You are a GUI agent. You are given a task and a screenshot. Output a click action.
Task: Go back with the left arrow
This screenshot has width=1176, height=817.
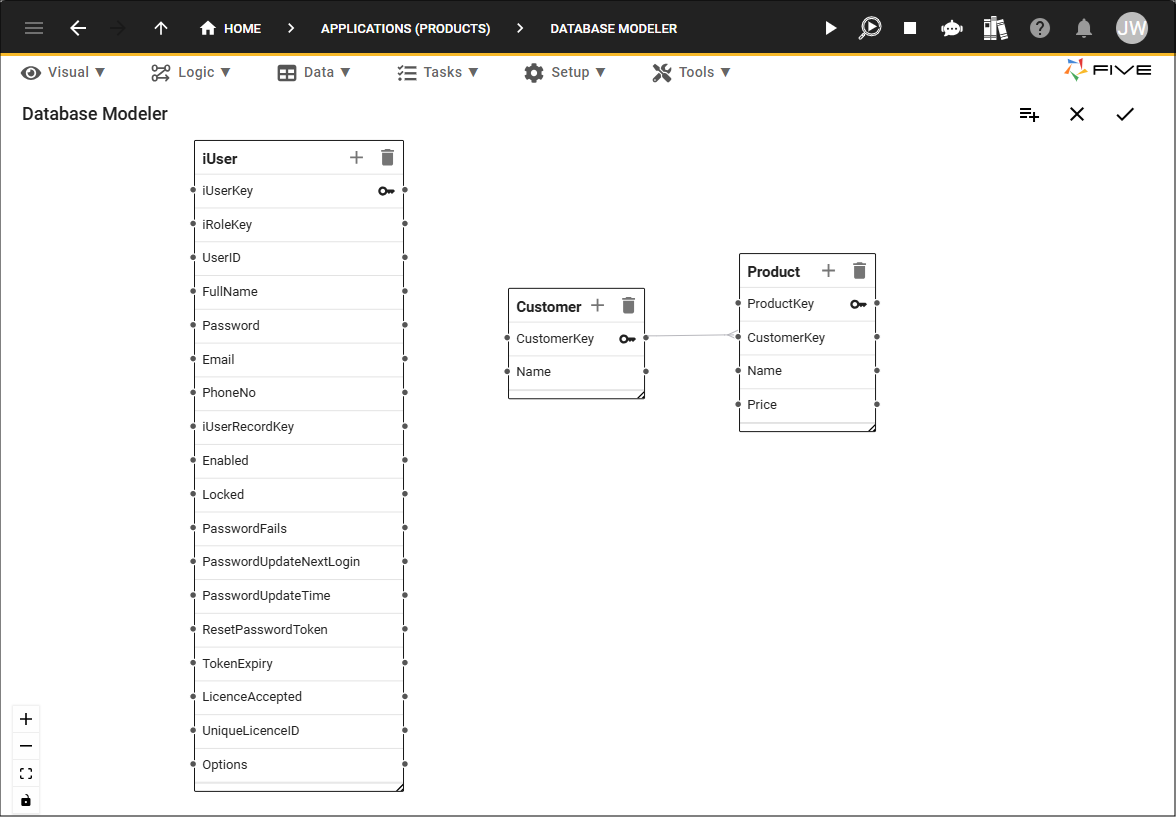pyautogui.click(x=78, y=29)
